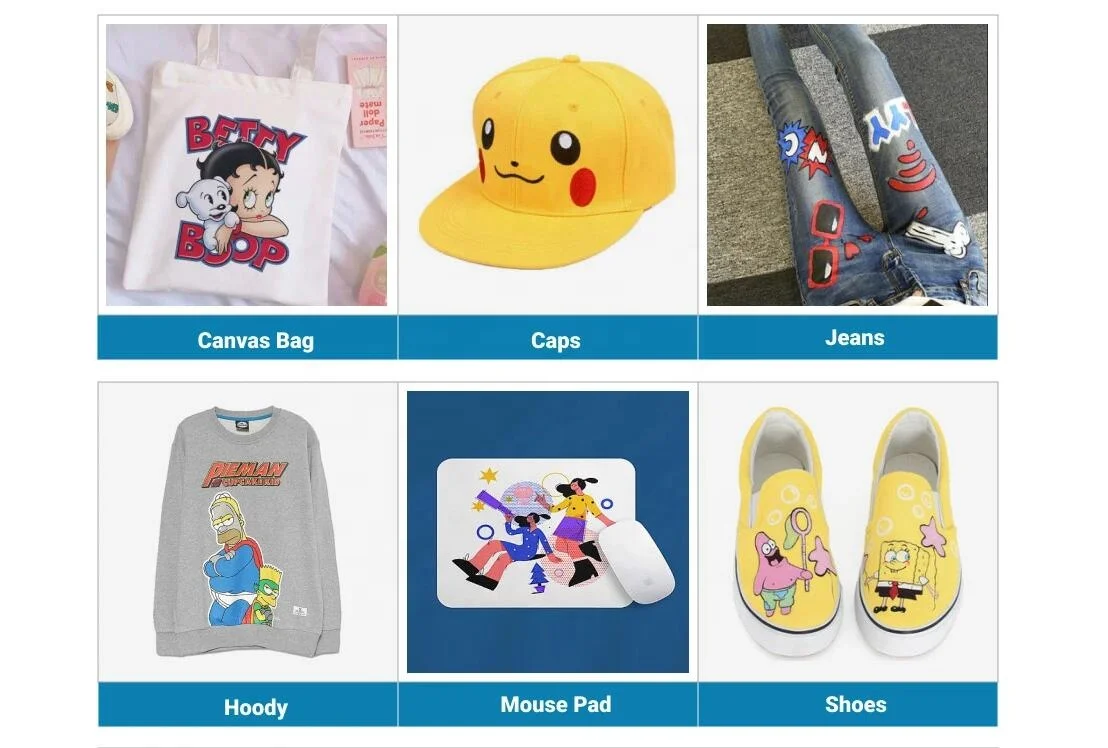View the SpongeBob yellow shoes photo
This screenshot has height=748, width=1108.
coord(847,532)
